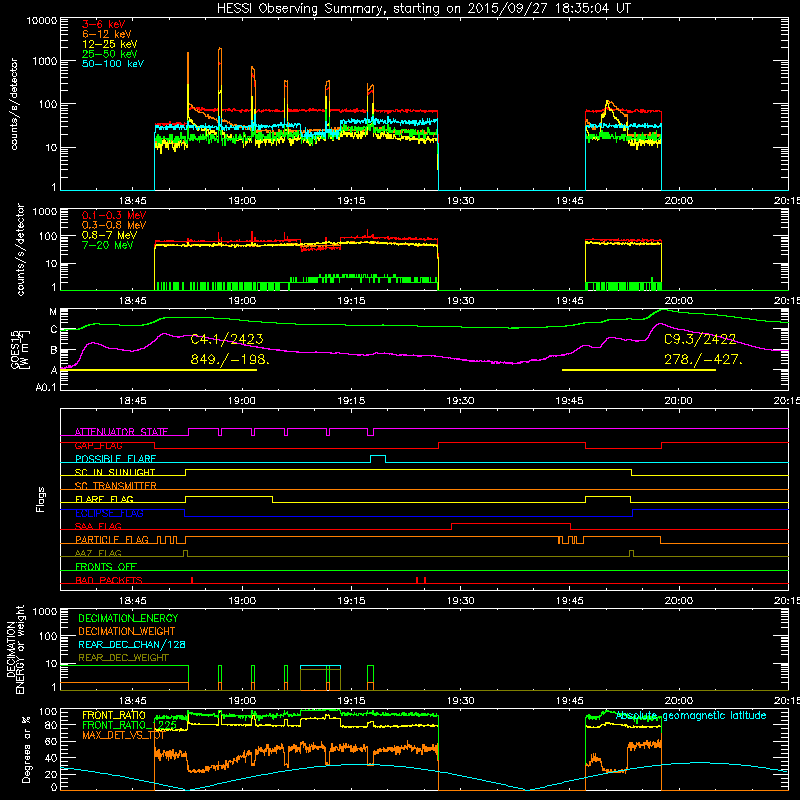800x800 pixels.
Task: Select the Degrees or % axis title
Action: pos(27,749)
